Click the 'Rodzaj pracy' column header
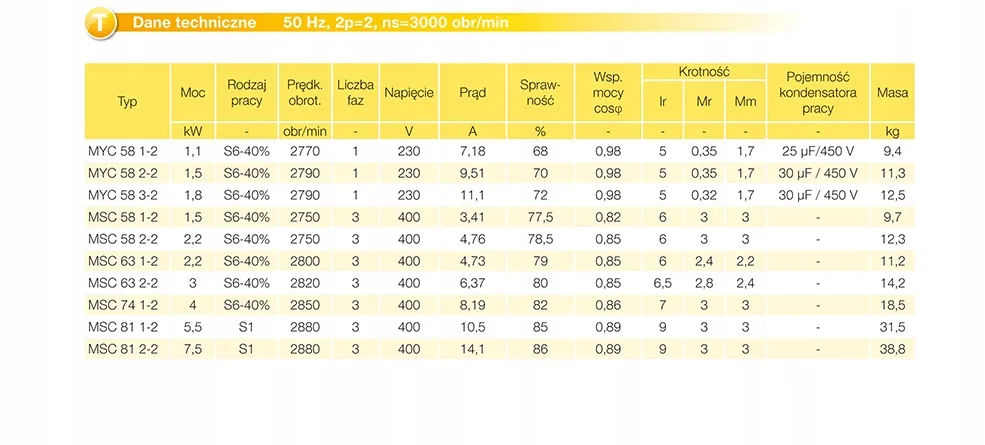The width and height of the screenshot is (985, 445). pyautogui.click(x=246, y=93)
